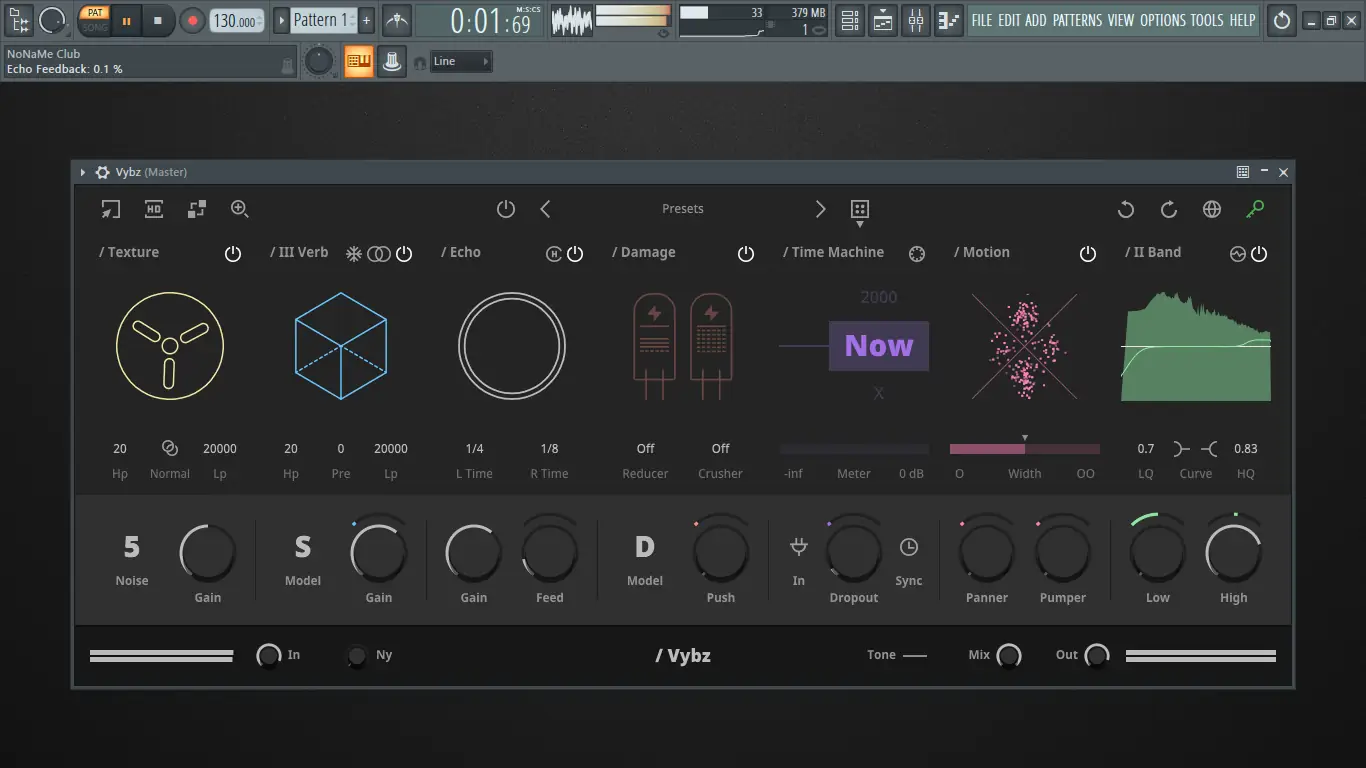Click the HD resolution icon in the plugin header

[x=153, y=209]
